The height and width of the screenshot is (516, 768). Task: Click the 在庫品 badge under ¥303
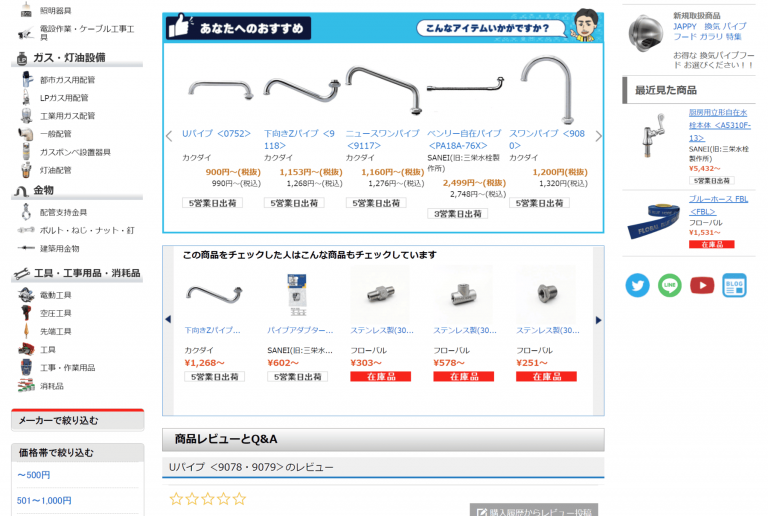point(381,376)
